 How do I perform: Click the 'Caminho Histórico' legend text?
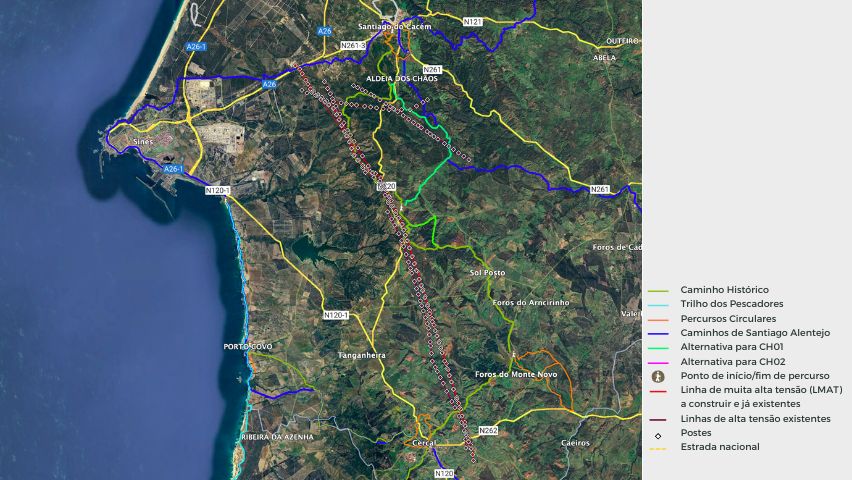[x=724, y=290]
